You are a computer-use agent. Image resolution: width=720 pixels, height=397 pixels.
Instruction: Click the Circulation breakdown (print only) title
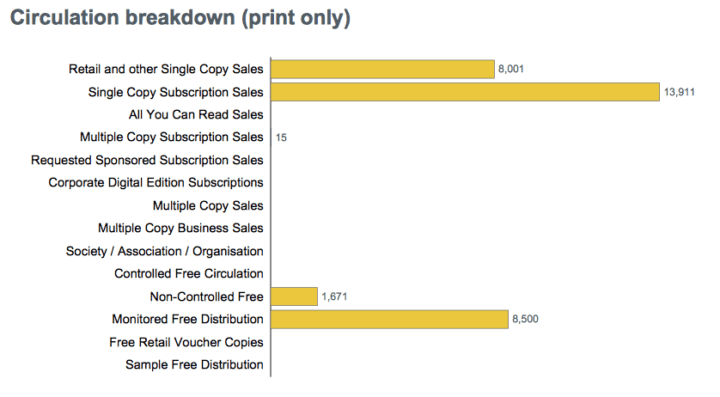click(x=180, y=18)
